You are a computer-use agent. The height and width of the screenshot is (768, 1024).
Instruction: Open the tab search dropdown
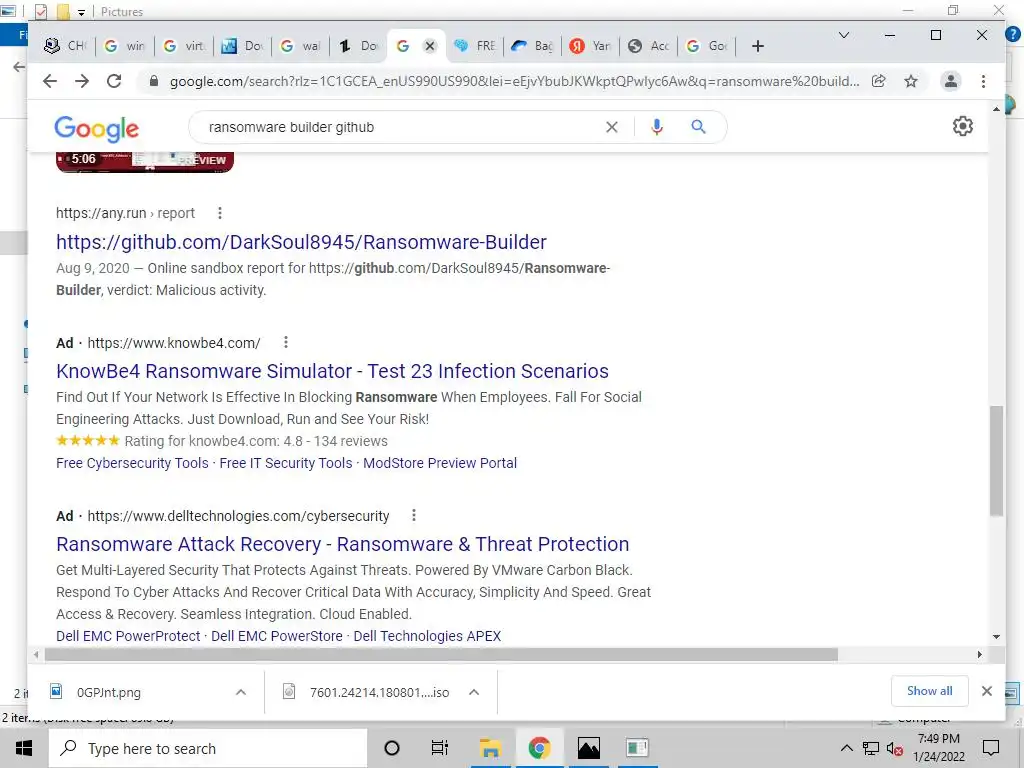click(844, 35)
